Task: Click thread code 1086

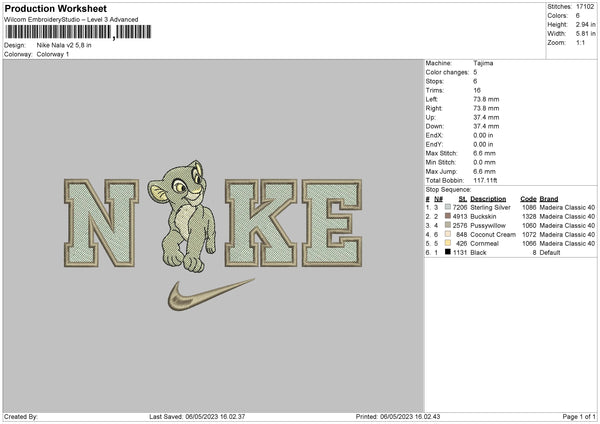Action: tap(529, 207)
